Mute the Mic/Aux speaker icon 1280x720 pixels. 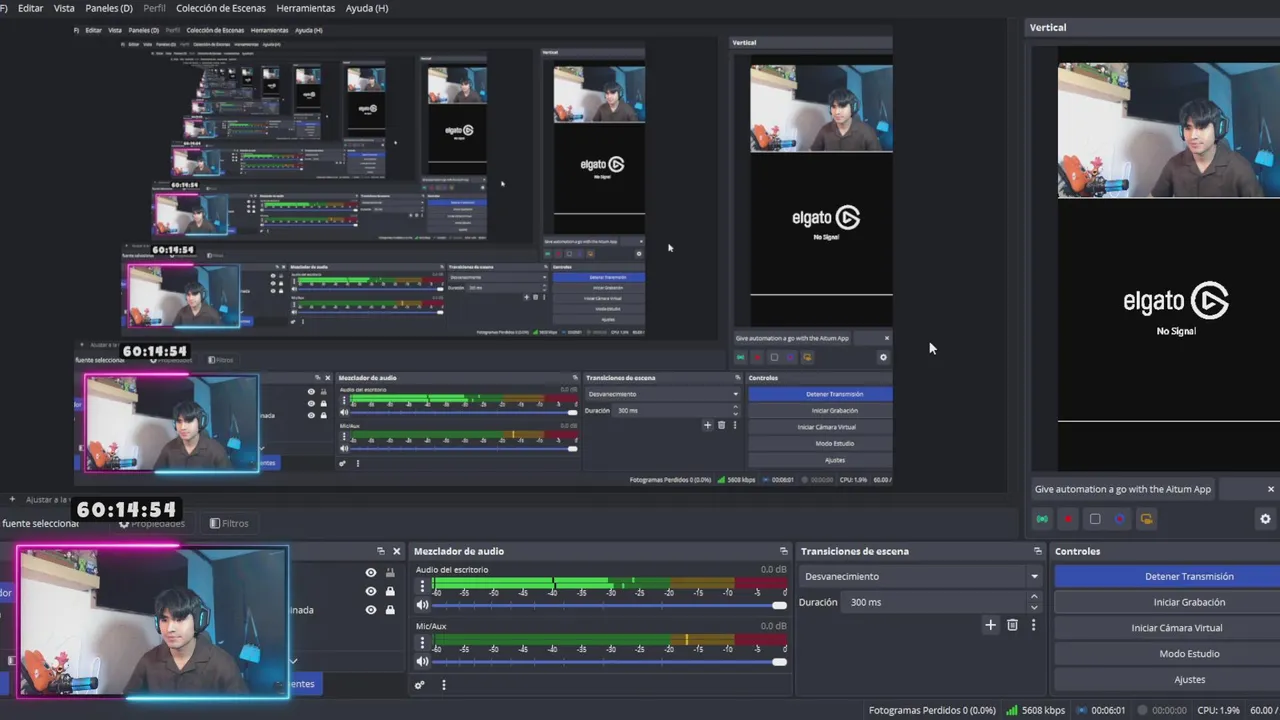(x=422, y=661)
